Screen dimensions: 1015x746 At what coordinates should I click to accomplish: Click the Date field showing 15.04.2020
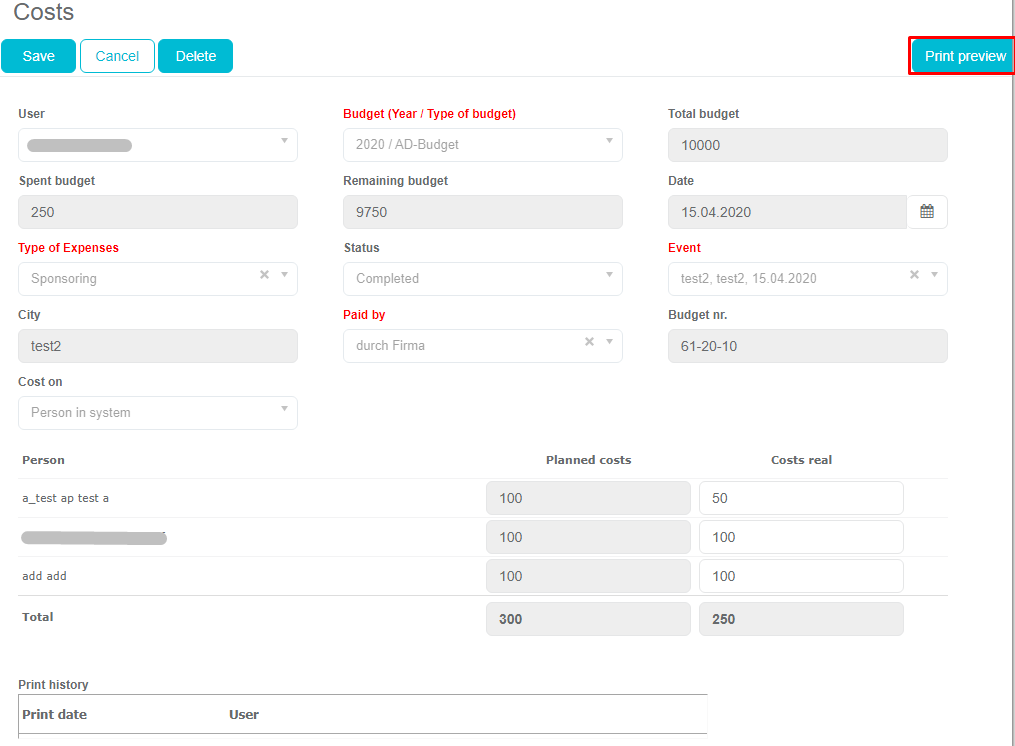(787, 212)
